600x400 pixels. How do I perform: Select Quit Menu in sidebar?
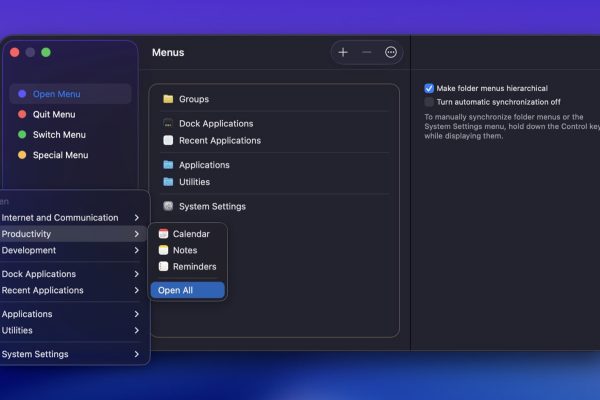[x=70, y=114]
